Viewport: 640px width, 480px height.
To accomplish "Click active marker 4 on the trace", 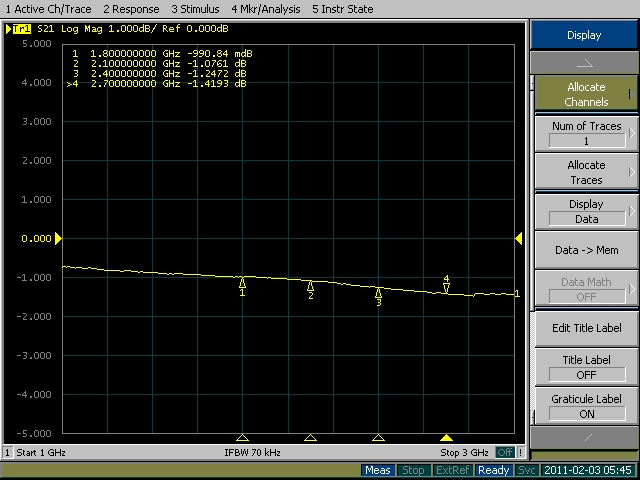I will (x=447, y=287).
